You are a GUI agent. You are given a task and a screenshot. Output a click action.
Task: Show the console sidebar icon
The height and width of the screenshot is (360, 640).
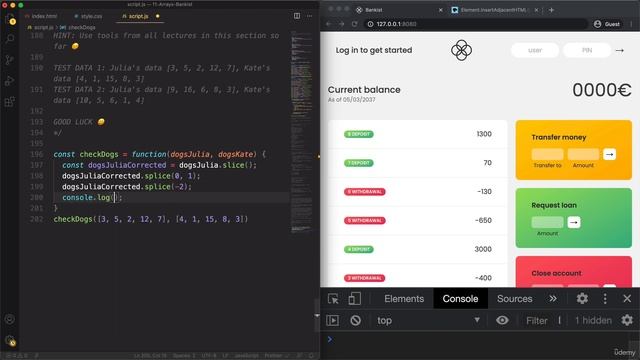pyautogui.click(x=333, y=320)
